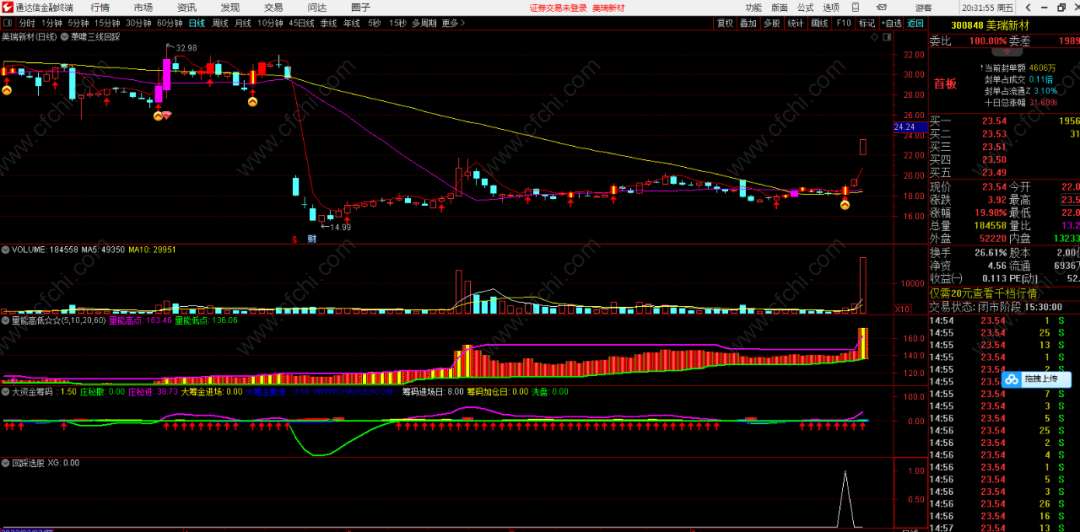Switch to 15分钟 period
The width and height of the screenshot is (1080, 532).
(x=107, y=23)
